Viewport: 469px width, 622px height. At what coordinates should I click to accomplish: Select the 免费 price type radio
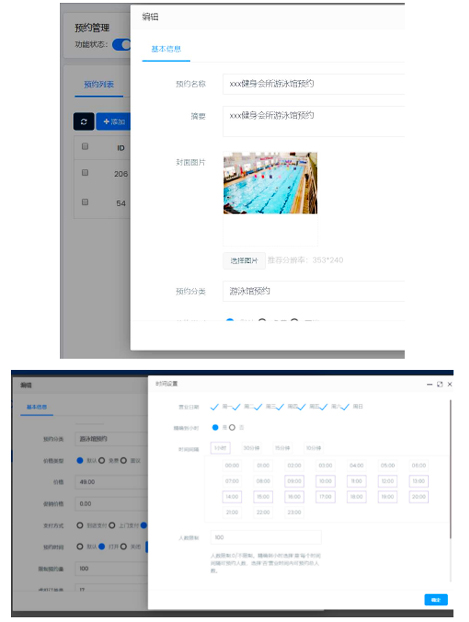tap(102, 460)
